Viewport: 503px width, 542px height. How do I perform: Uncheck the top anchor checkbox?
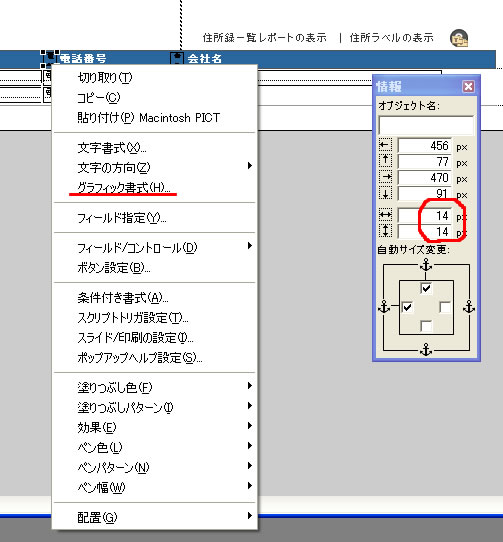(x=426, y=288)
